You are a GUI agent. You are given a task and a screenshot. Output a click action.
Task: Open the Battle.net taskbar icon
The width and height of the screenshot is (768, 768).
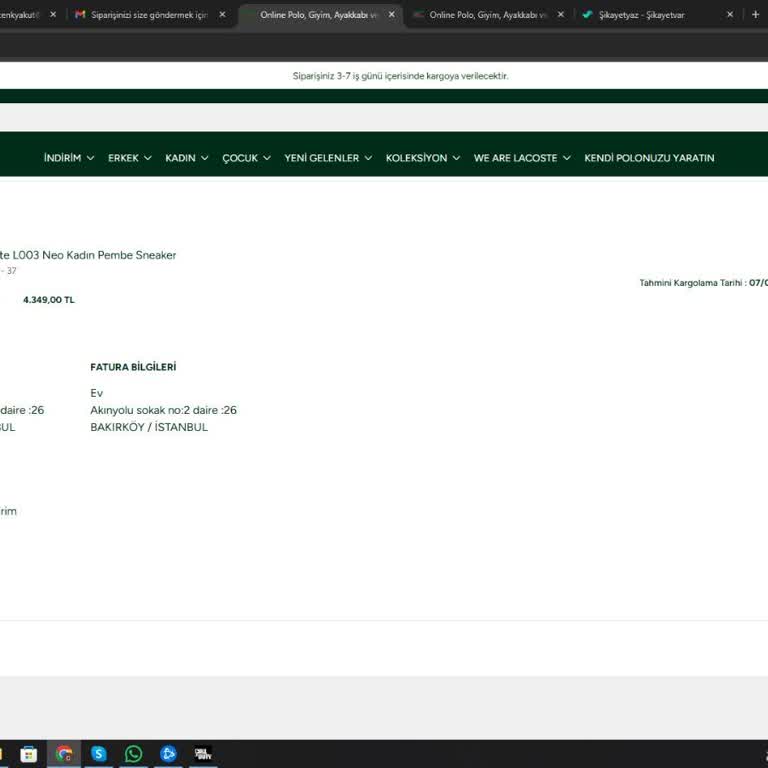[168, 754]
